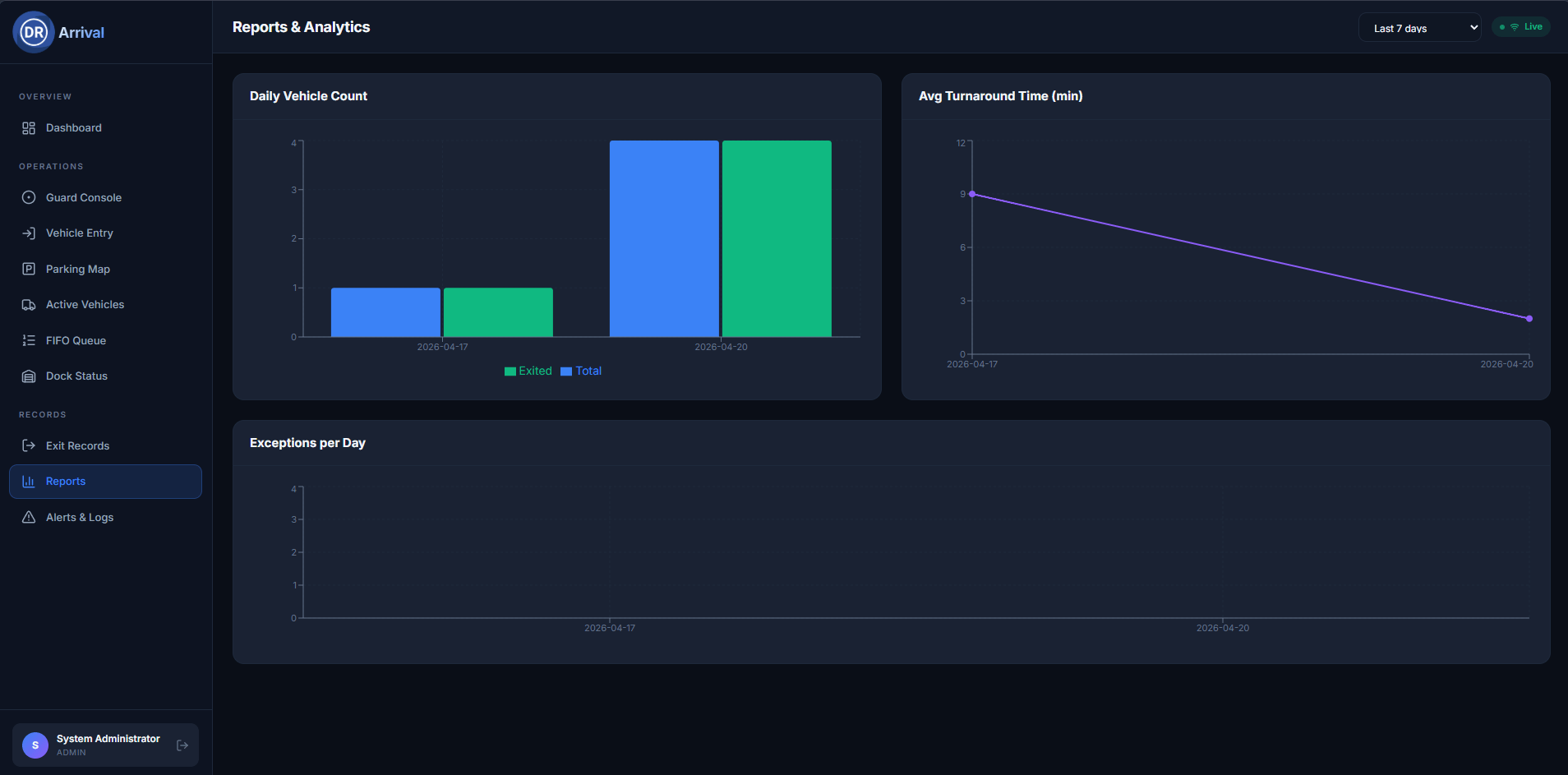Toggle the Exited series in chart legend
1568x775 pixels.
tap(528, 371)
